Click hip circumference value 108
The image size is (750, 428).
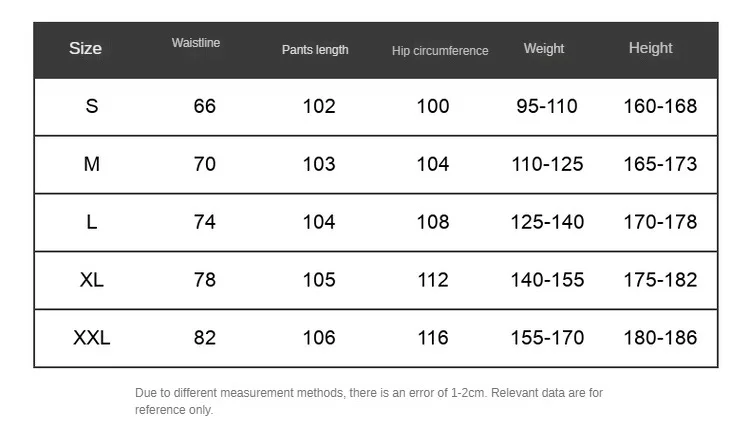tap(433, 222)
